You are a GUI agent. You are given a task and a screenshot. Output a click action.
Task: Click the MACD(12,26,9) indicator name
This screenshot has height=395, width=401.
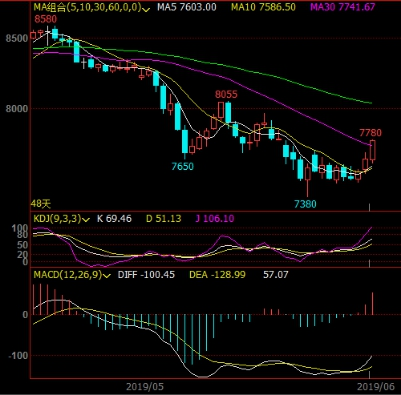[68, 275]
